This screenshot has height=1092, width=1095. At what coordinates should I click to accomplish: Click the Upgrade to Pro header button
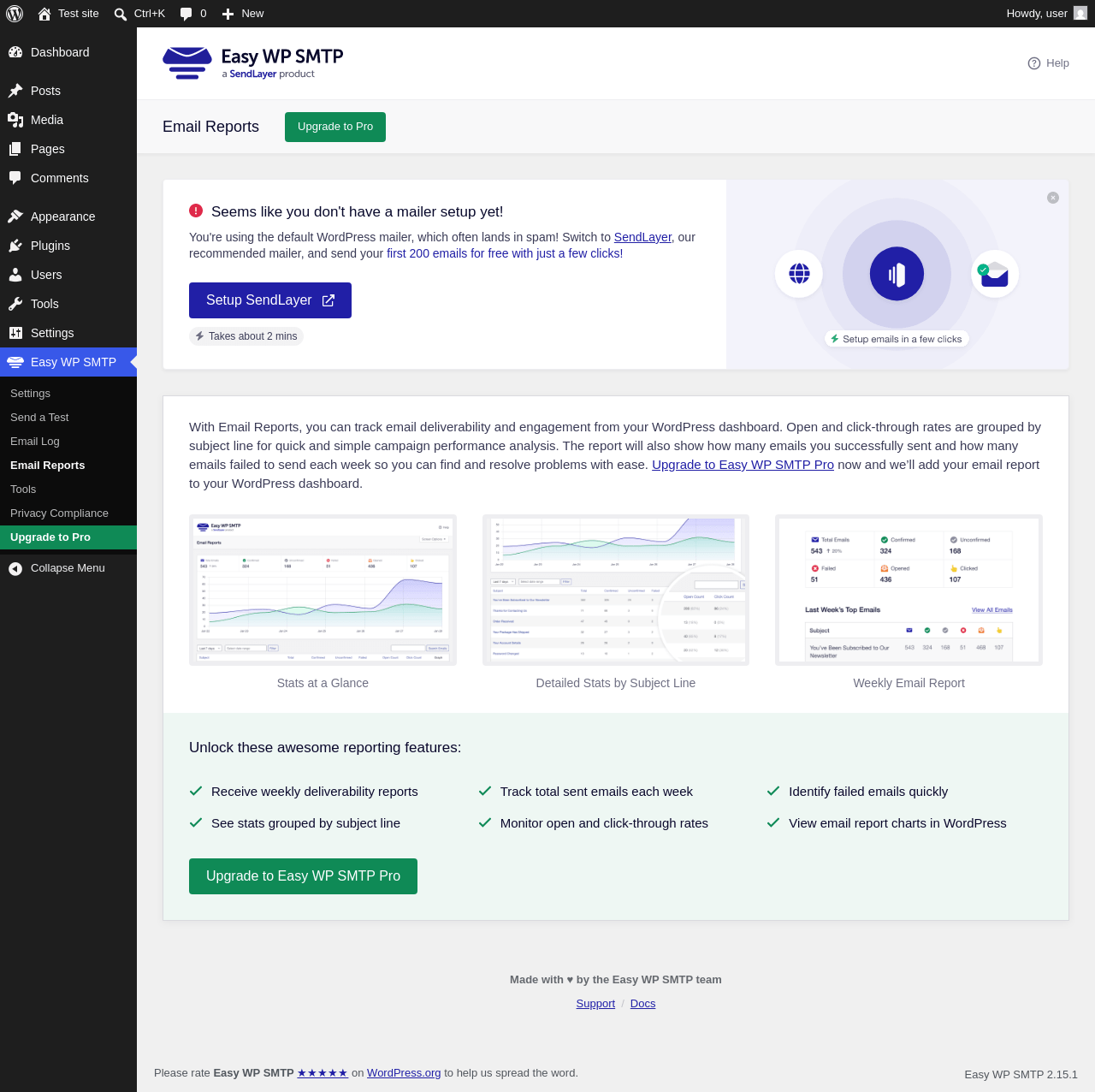coord(335,127)
